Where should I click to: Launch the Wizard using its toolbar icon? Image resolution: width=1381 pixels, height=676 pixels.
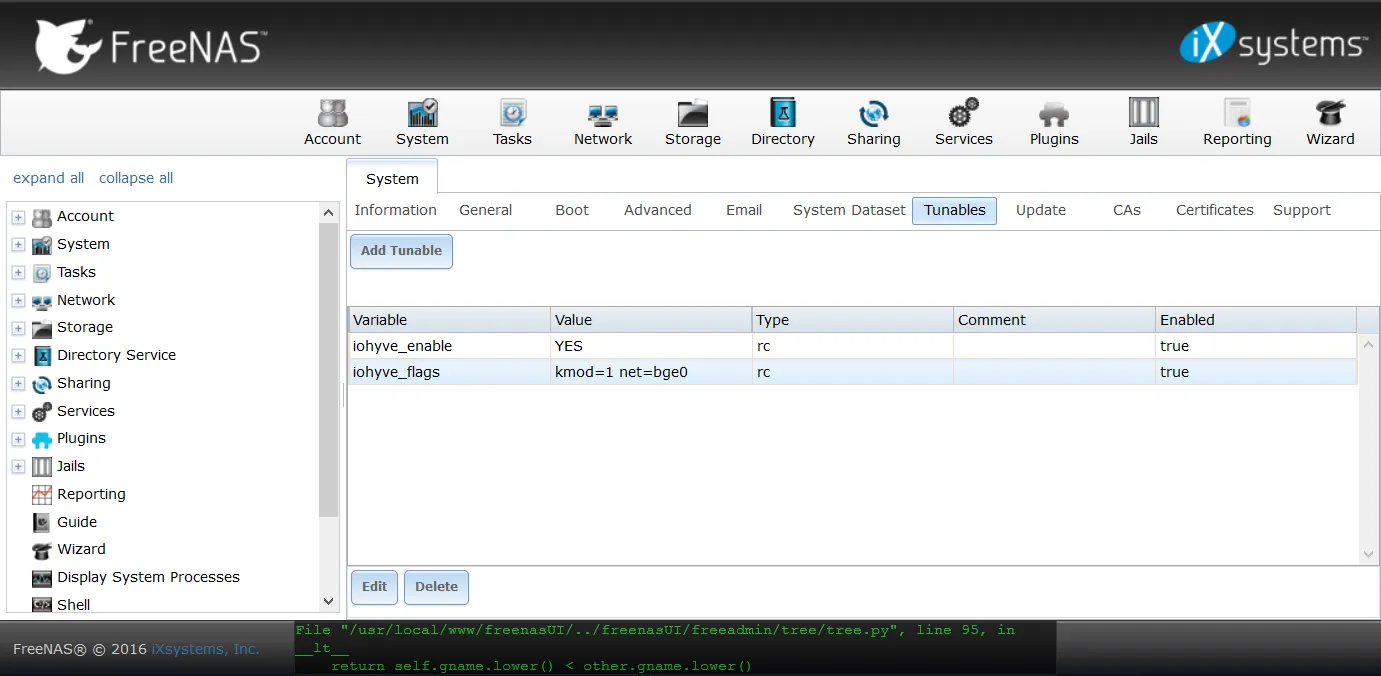pos(1329,120)
